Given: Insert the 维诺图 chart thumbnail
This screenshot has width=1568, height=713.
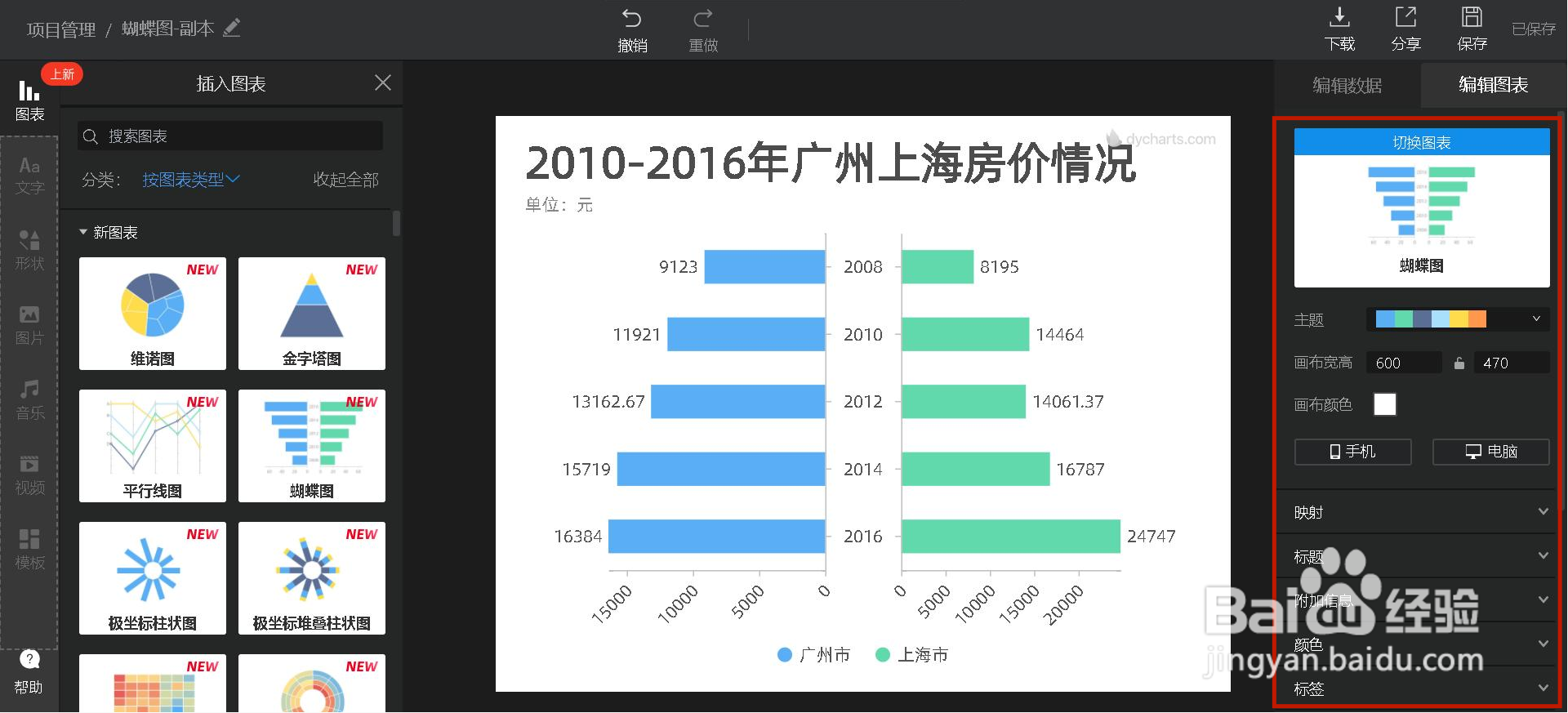Looking at the screenshot, I should coord(153,314).
